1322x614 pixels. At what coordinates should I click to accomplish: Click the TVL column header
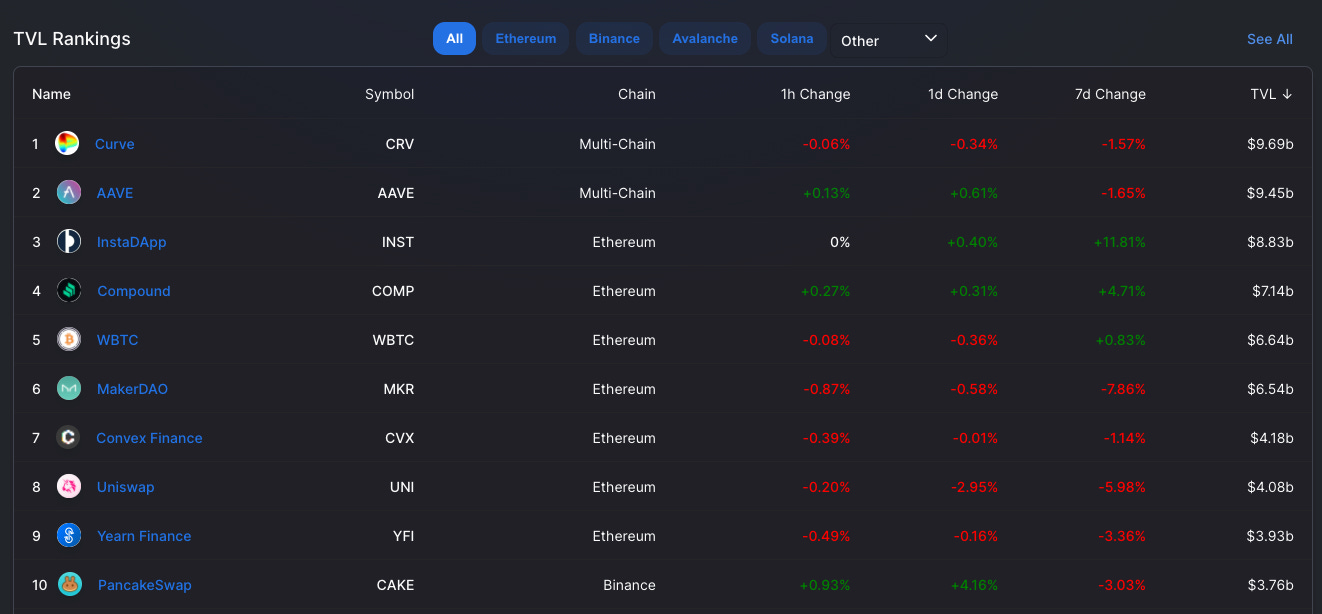tap(1271, 94)
